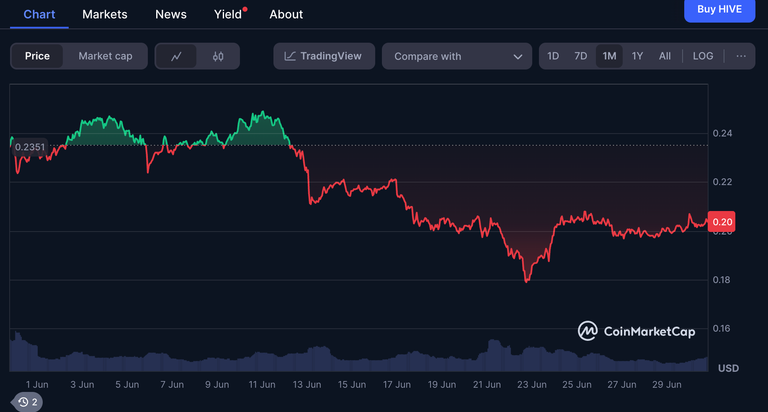768x412 pixels.
Task: Click the 0.24 axis value
Action: (x=722, y=133)
